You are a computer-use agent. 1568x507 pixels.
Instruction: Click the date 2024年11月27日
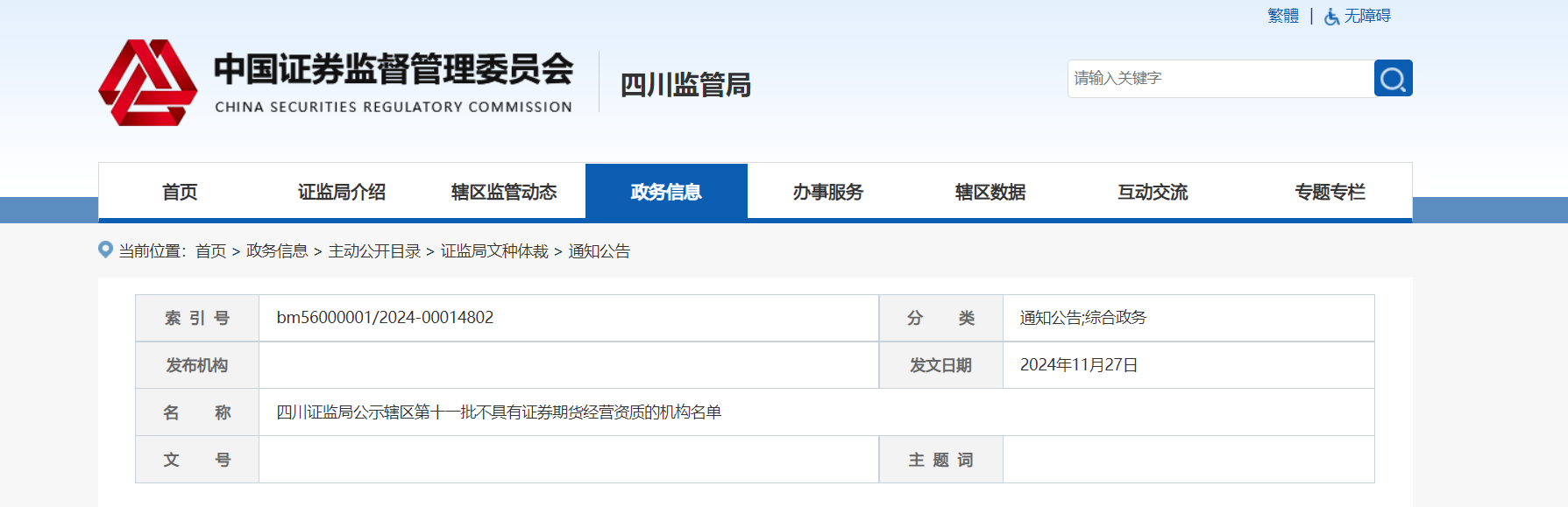[1079, 364]
